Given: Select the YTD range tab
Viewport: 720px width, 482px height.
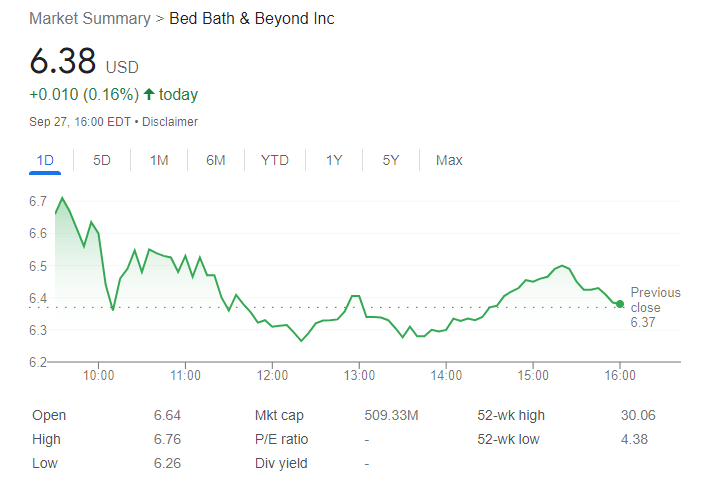Looking at the screenshot, I should coord(275,160).
